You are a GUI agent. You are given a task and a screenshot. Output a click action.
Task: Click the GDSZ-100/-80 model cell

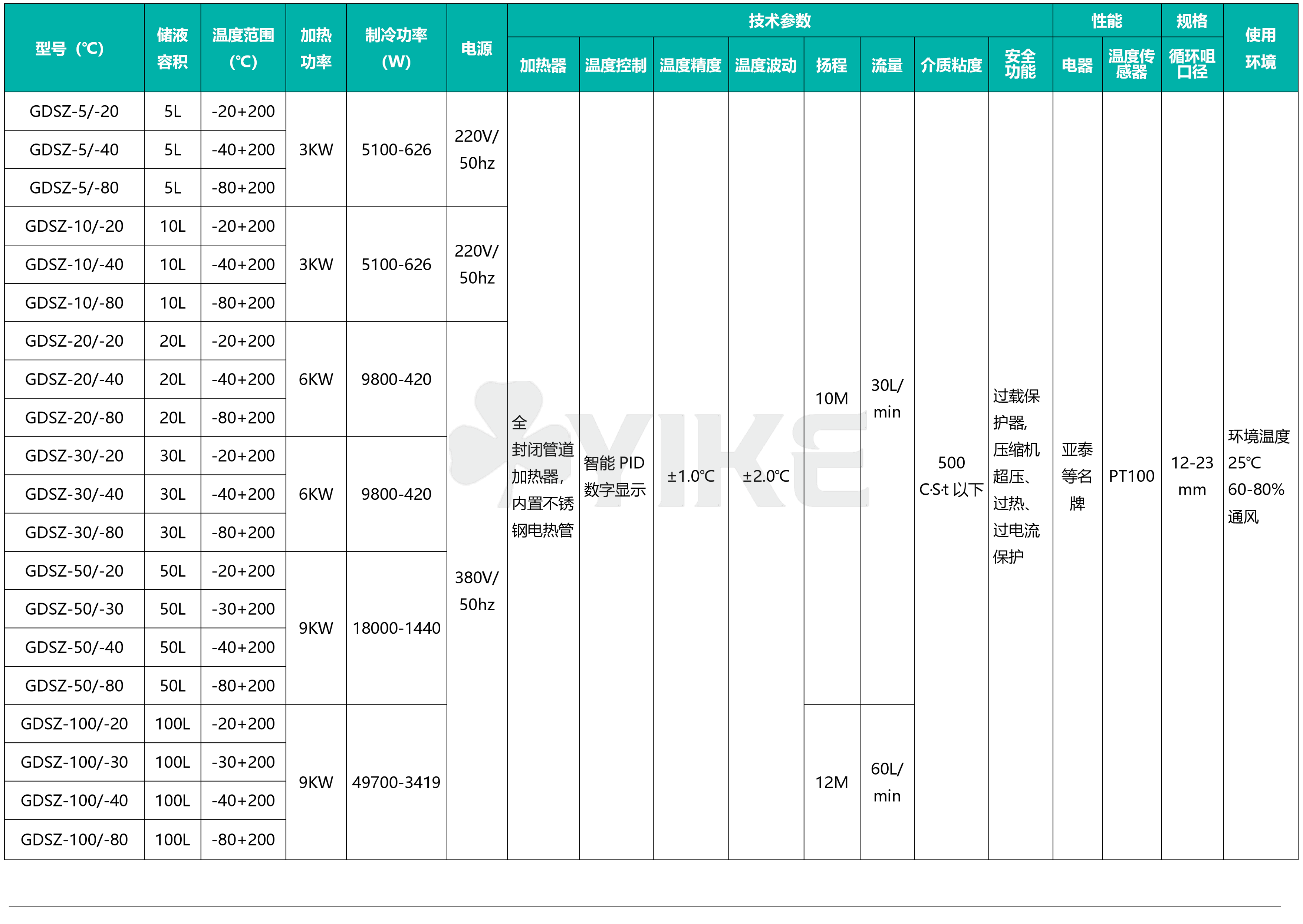(x=74, y=839)
